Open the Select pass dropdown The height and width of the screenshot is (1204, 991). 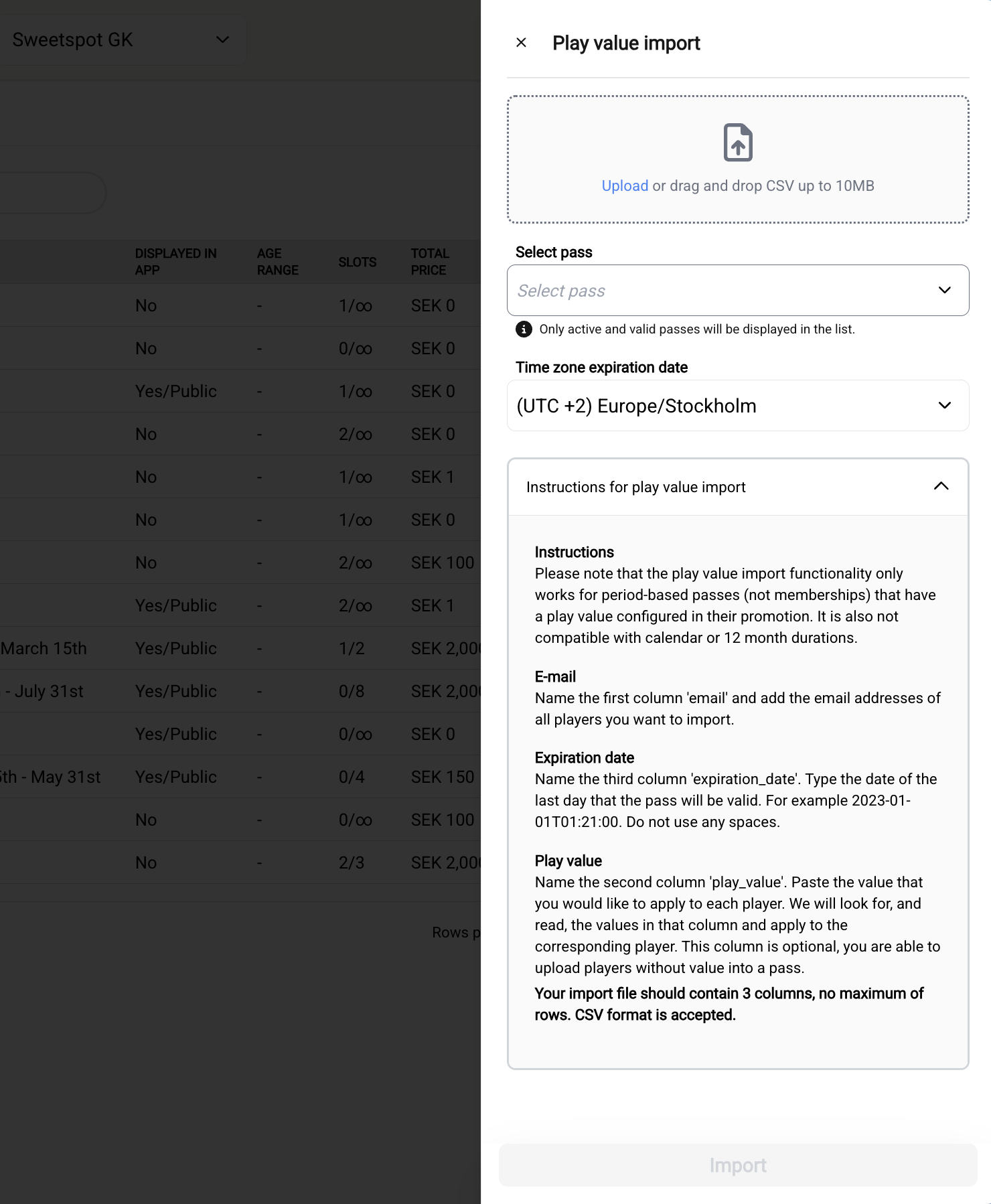pyautogui.click(x=723, y=291)
